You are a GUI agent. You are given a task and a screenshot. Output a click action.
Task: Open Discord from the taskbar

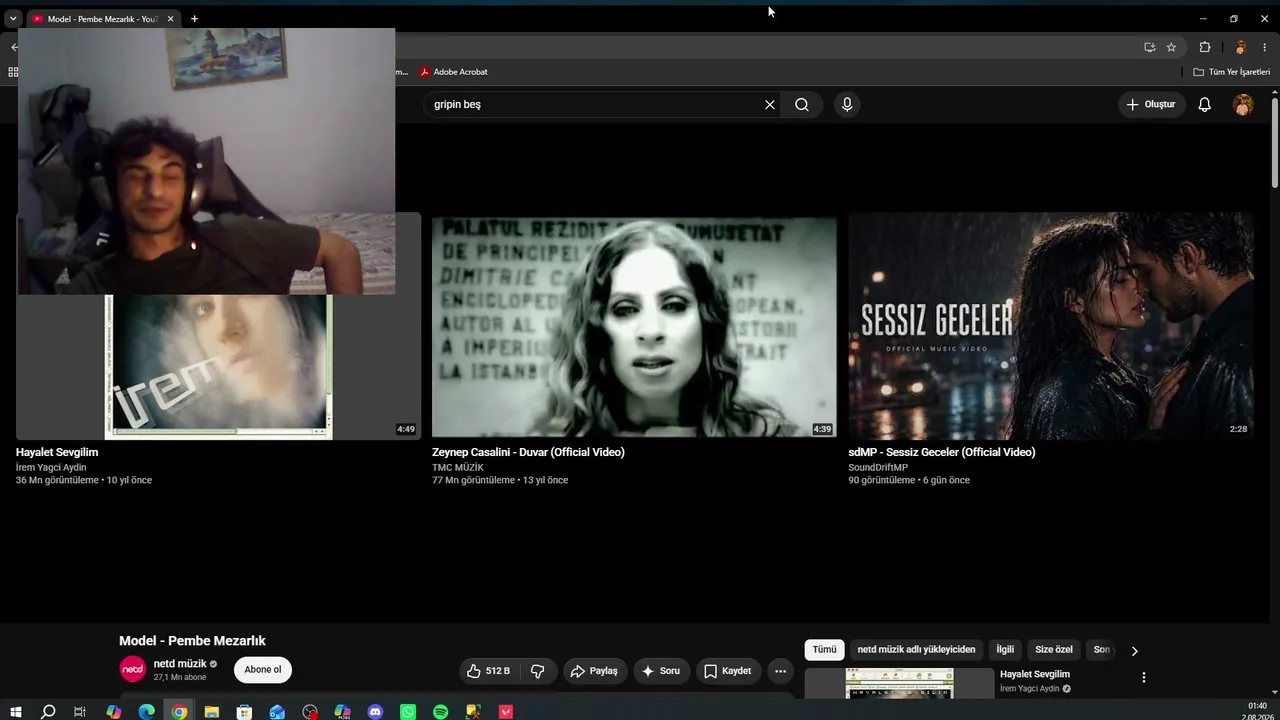click(375, 712)
